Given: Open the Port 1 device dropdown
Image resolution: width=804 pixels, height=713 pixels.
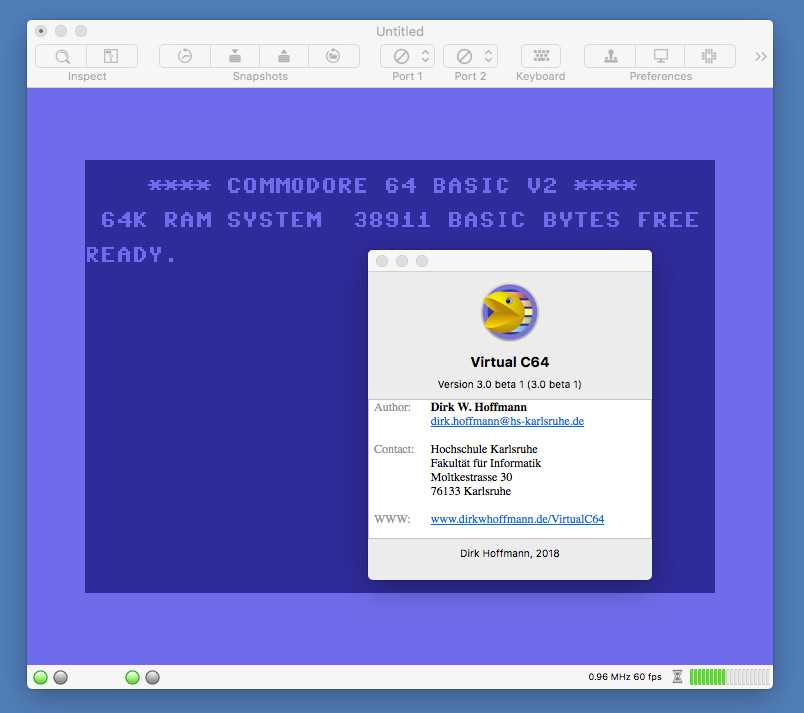Looking at the screenshot, I should 407,56.
